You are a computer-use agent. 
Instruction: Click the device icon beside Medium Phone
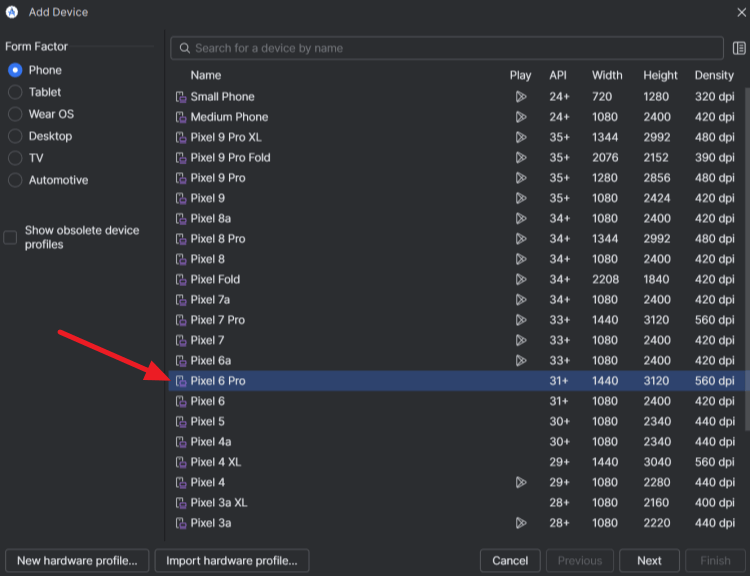click(181, 117)
